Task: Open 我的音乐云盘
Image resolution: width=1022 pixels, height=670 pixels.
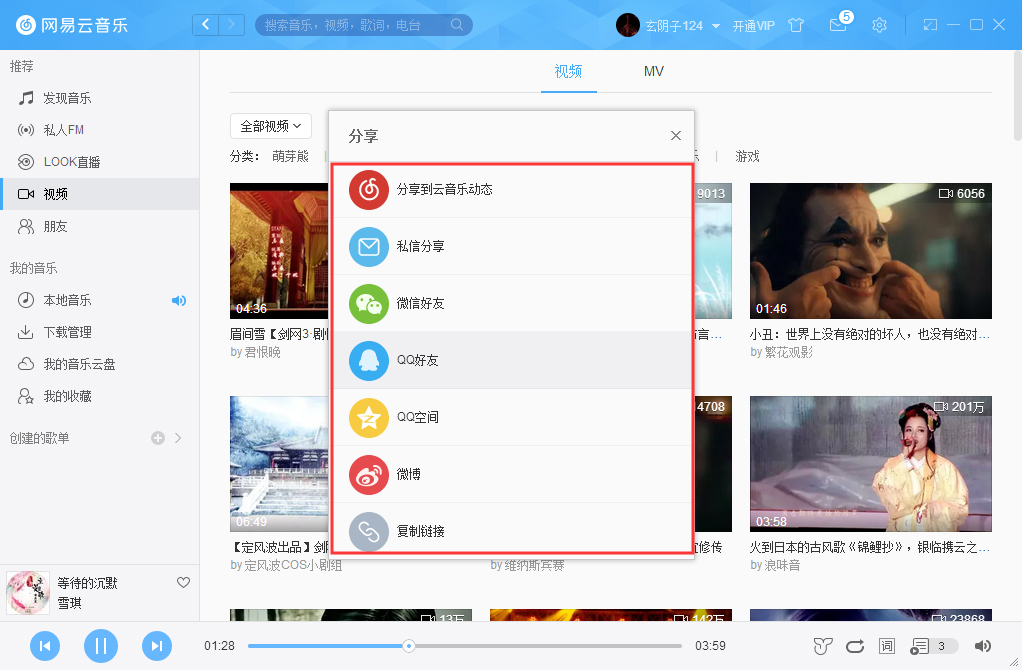Action: coord(80,364)
